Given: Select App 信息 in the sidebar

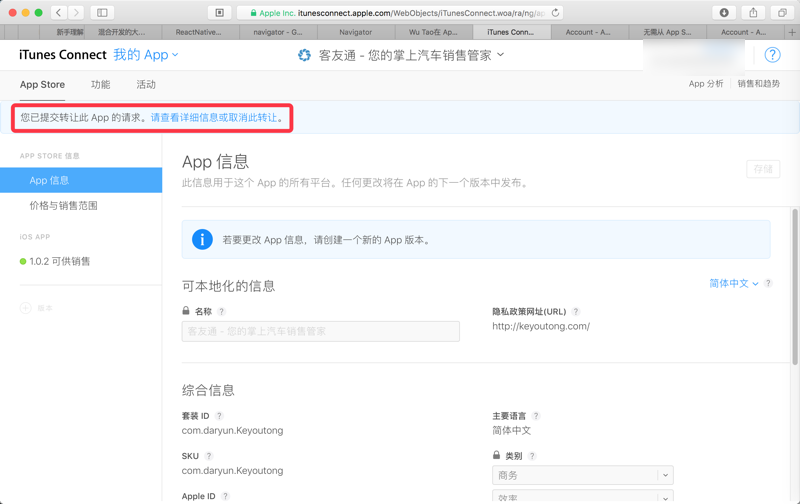Looking at the screenshot, I should 81,181.
